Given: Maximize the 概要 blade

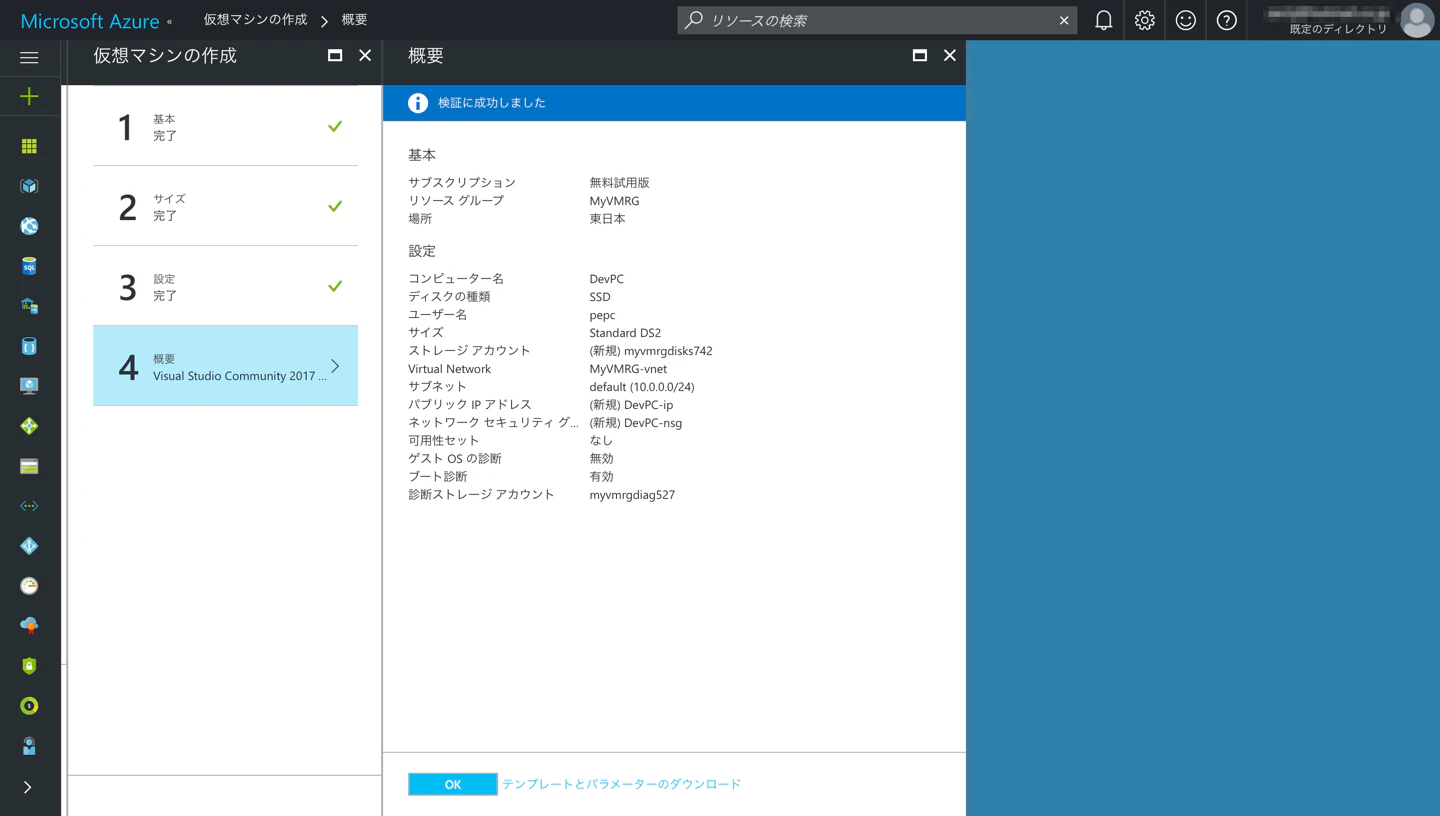Looking at the screenshot, I should point(920,55).
